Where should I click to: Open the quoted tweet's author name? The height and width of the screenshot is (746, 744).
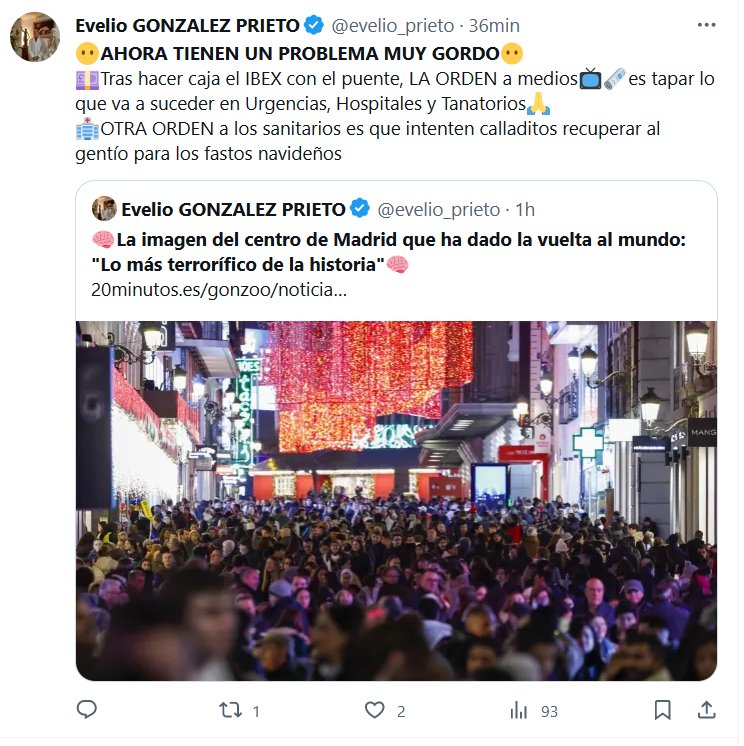tap(233, 209)
